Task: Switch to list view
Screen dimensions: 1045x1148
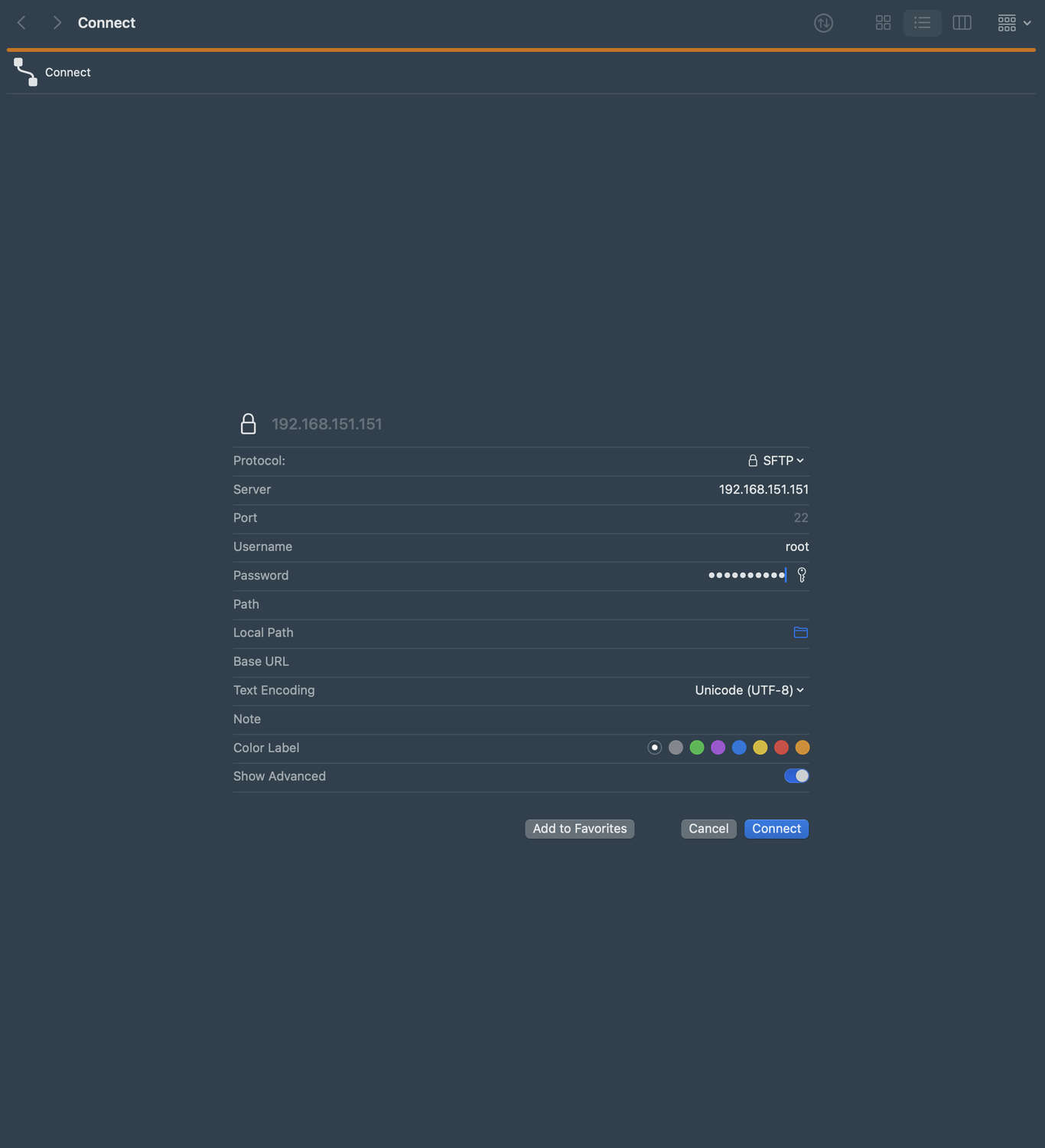Action: point(922,23)
